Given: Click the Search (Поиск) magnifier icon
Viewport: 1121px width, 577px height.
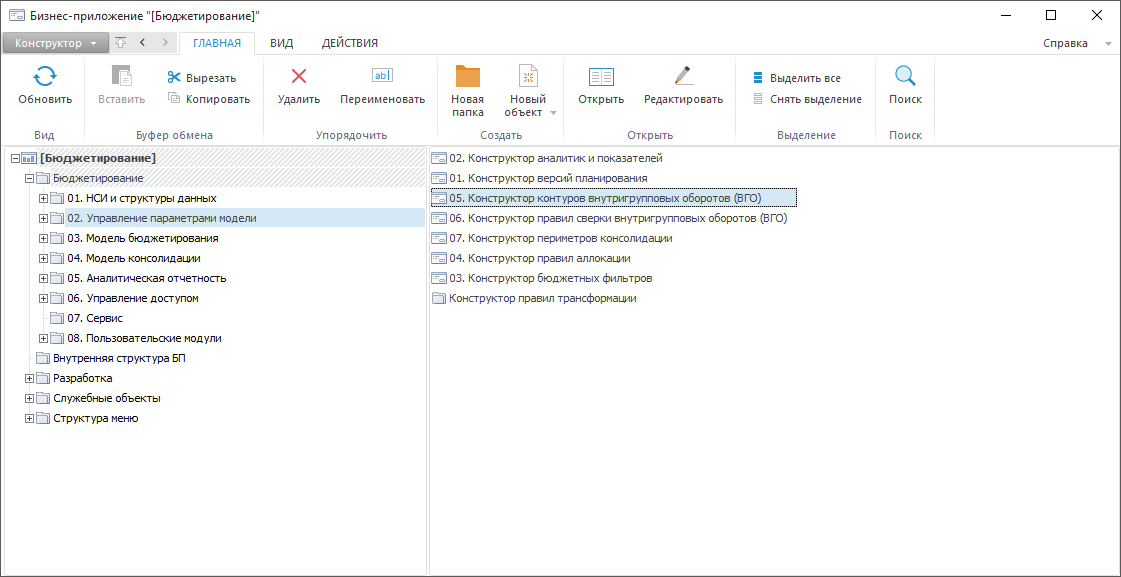Looking at the screenshot, I should 905,77.
